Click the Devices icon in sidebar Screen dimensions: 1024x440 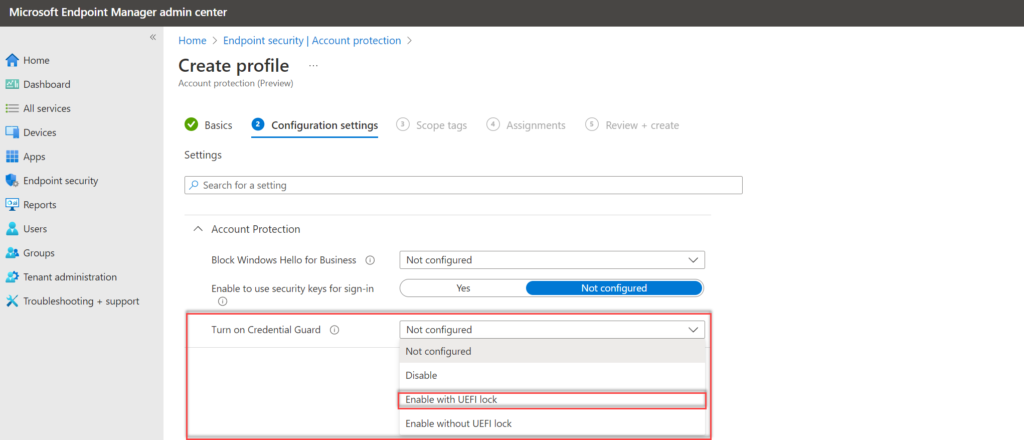click(12, 133)
